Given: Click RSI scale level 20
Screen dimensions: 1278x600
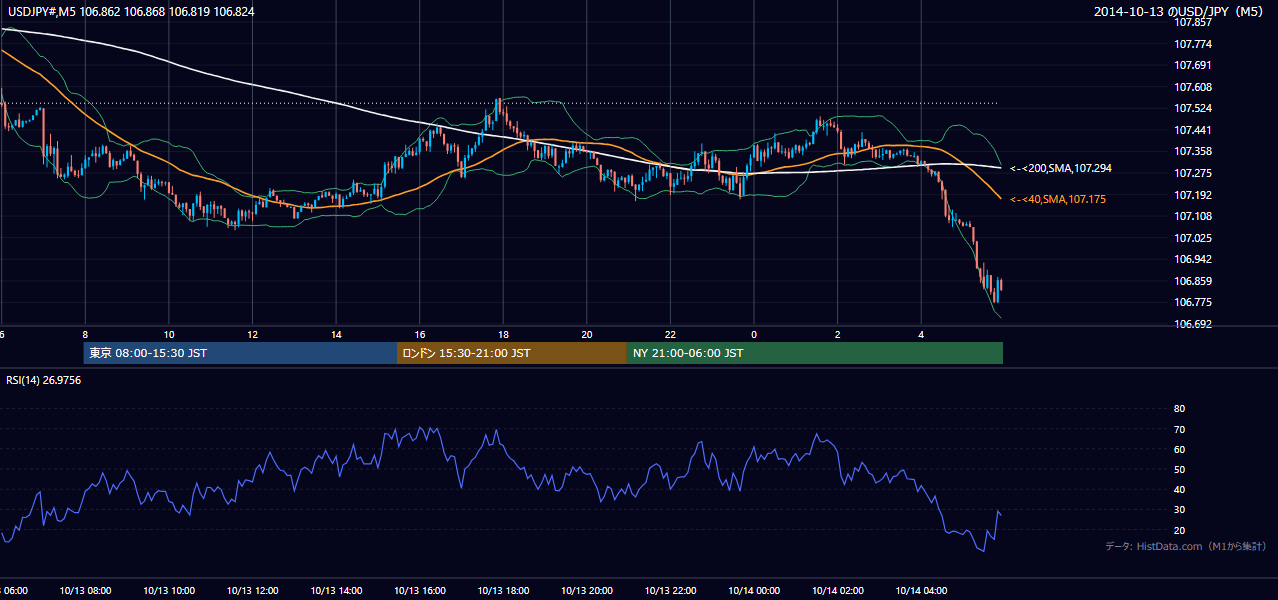Looking at the screenshot, I should [1179, 530].
